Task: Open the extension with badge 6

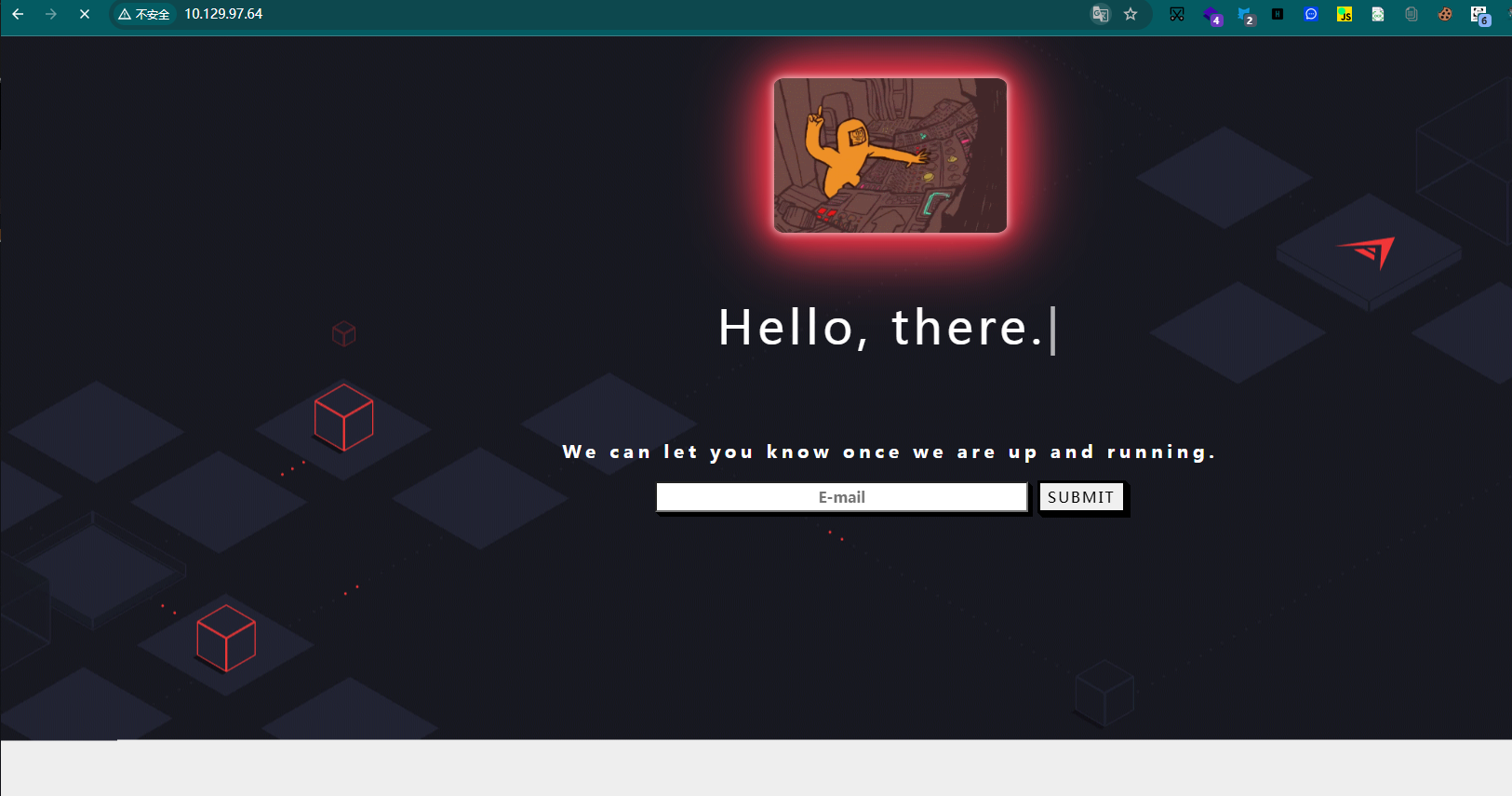Action: 1479,15
